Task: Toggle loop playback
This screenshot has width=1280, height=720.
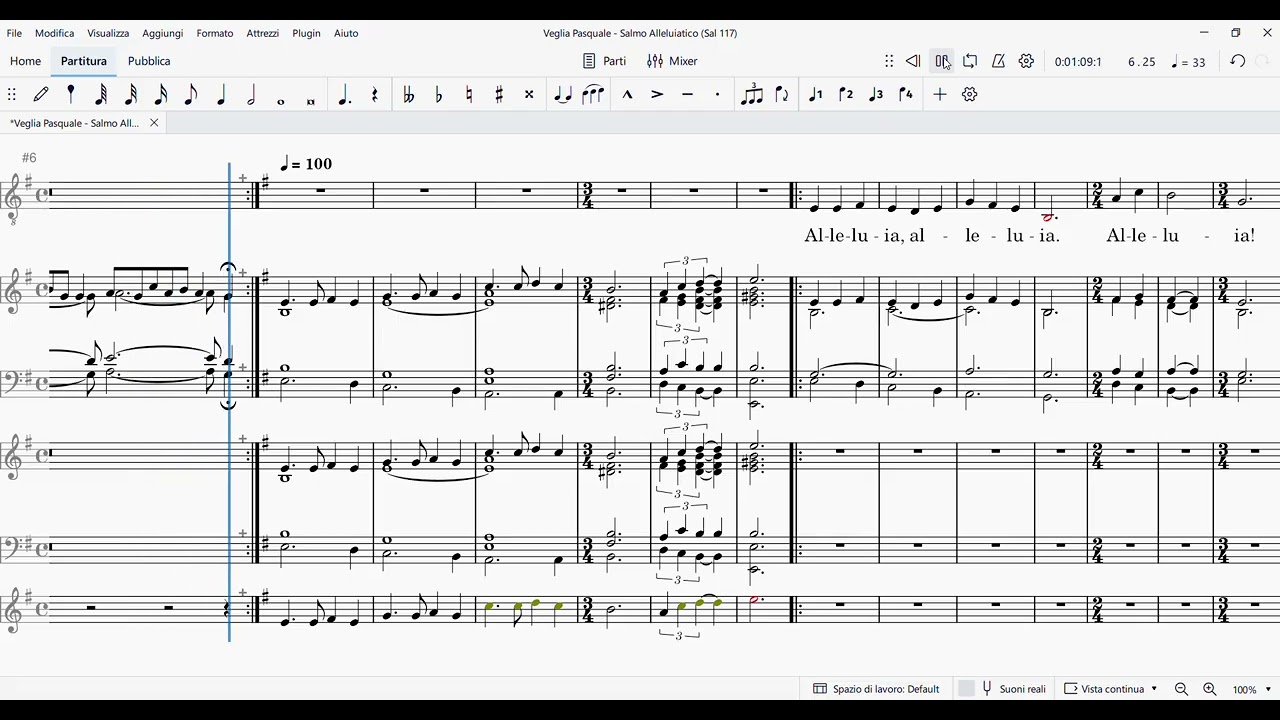Action: 970,61
